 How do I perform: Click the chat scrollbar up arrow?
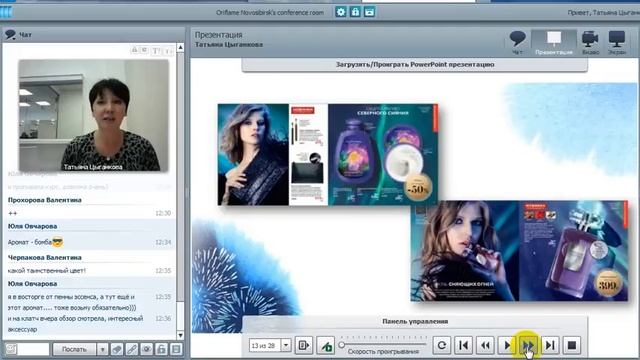coord(180,48)
